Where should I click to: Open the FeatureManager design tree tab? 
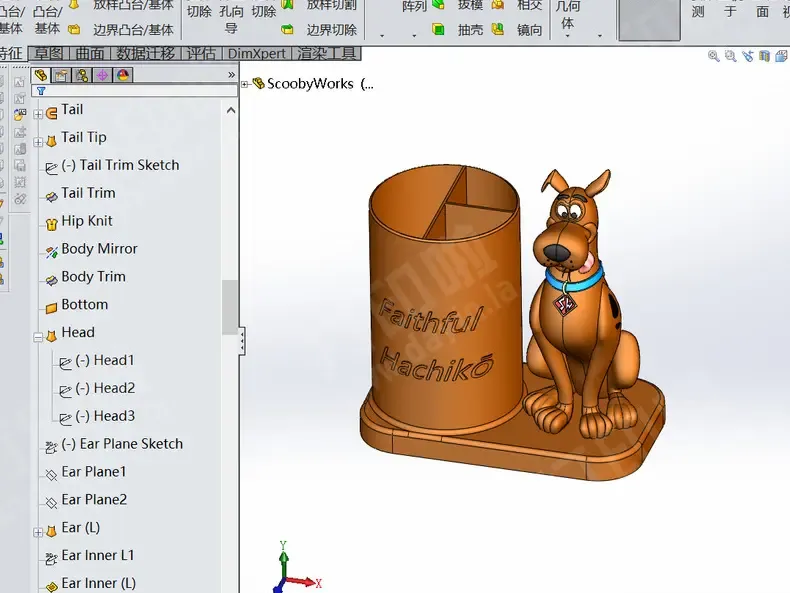pyautogui.click(x=41, y=76)
